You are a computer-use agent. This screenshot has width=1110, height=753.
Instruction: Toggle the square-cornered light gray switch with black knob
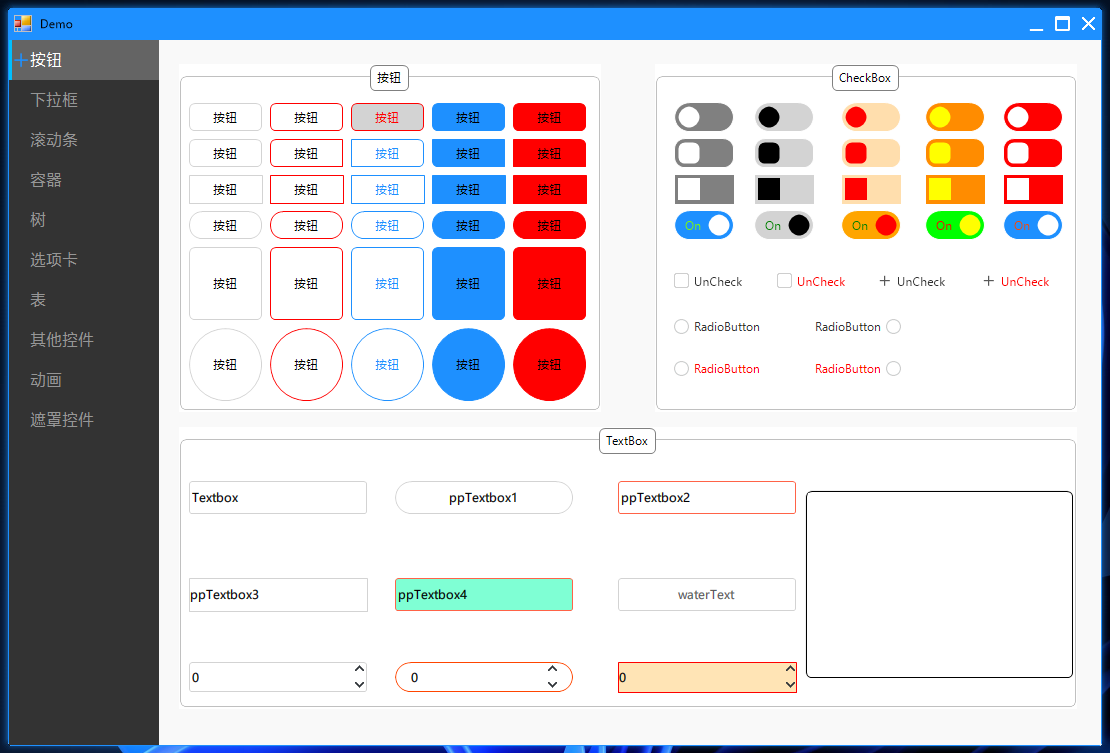pos(784,190)
